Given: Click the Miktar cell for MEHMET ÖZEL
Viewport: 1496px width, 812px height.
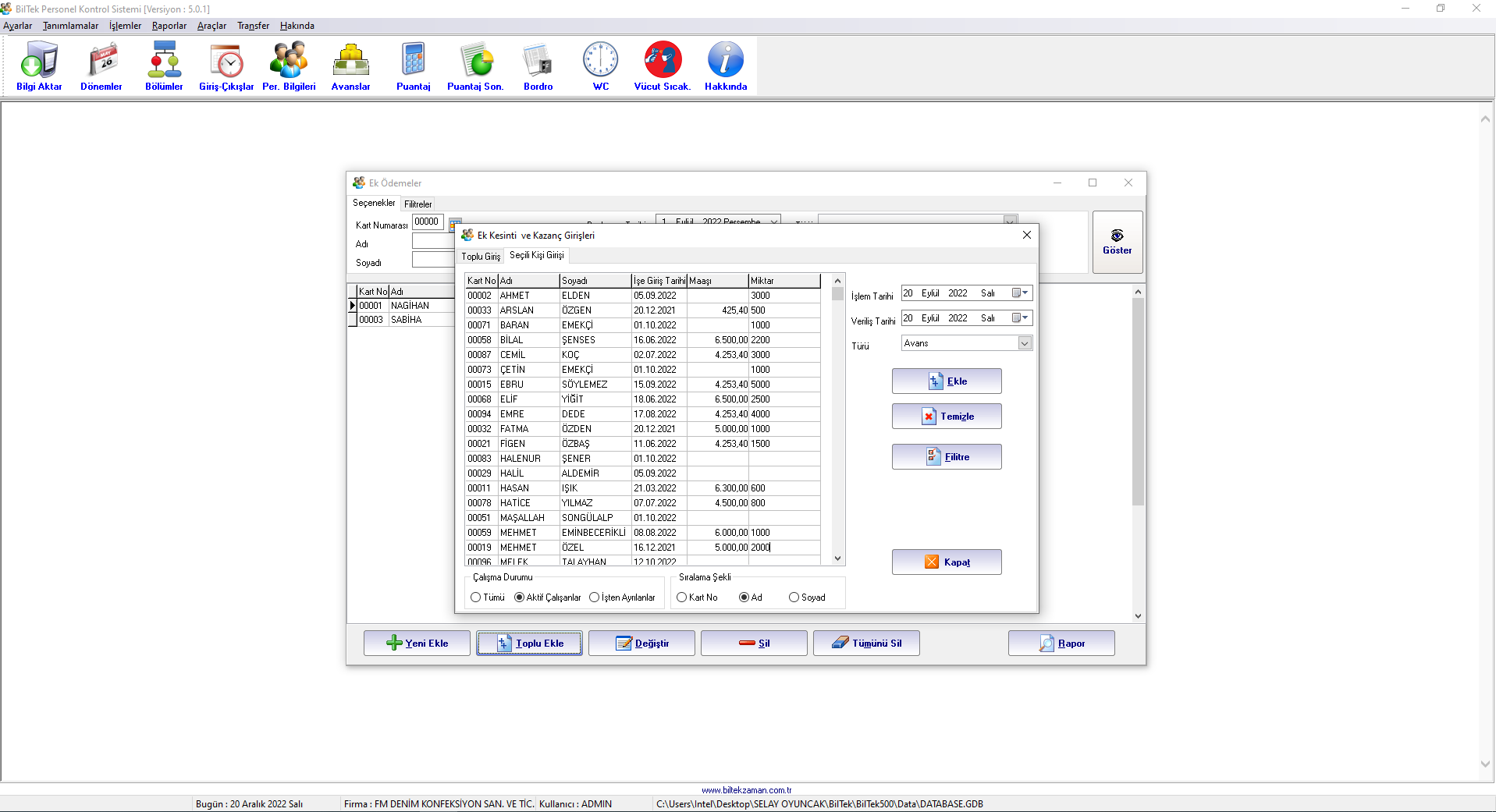Looking at the screenshot, I should click(784, 548).
